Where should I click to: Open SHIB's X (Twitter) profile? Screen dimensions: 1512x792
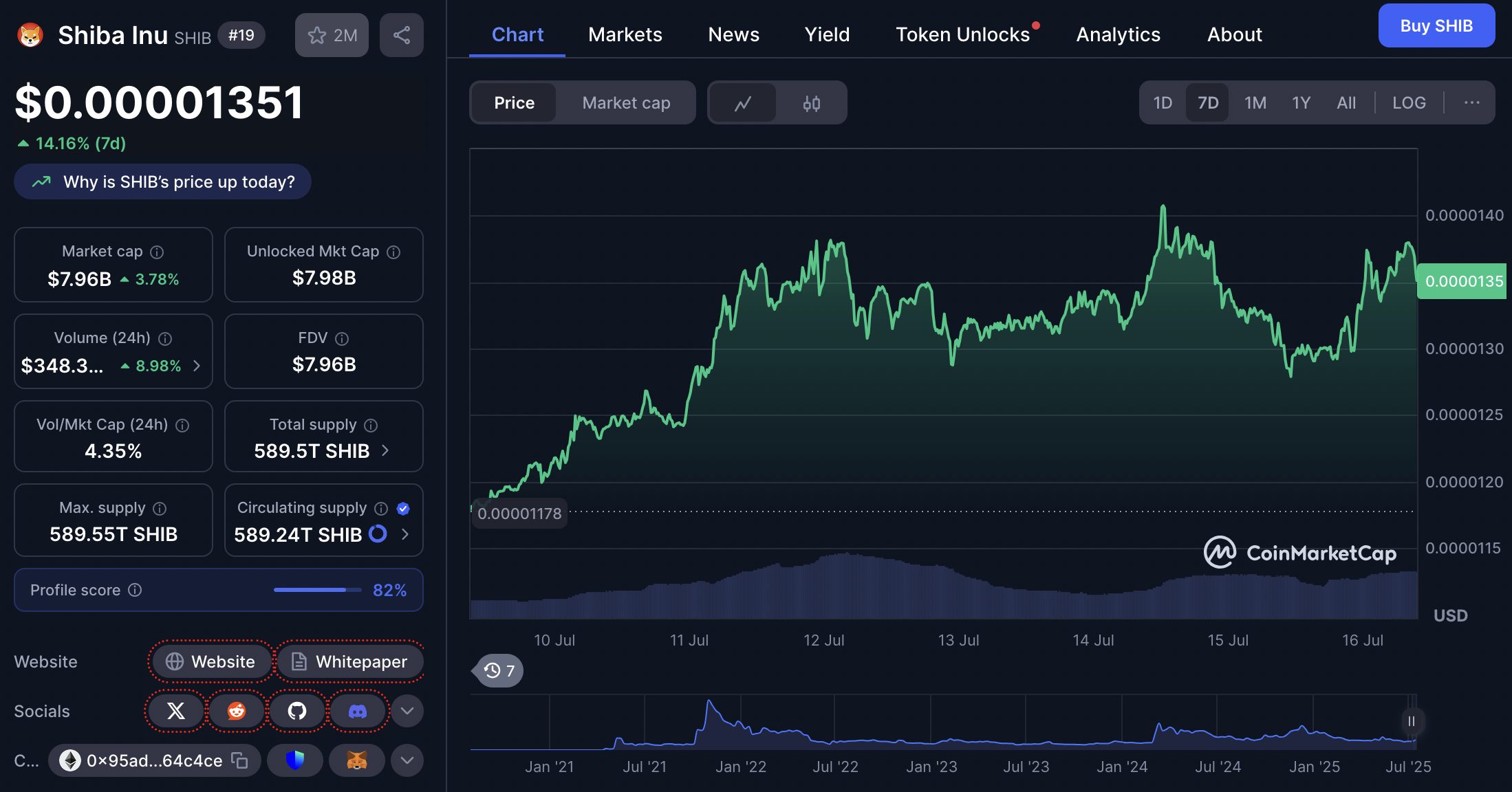pos(176,711)
